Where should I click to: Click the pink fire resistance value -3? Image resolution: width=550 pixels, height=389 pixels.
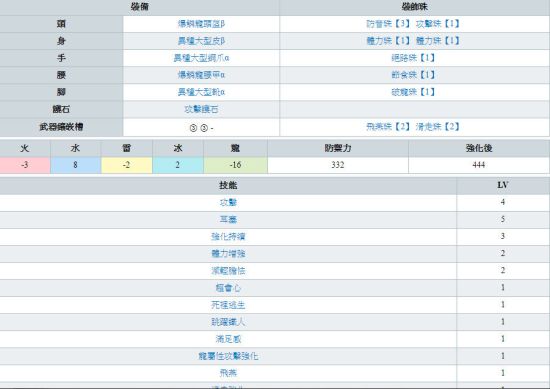[x=25, y=165]
